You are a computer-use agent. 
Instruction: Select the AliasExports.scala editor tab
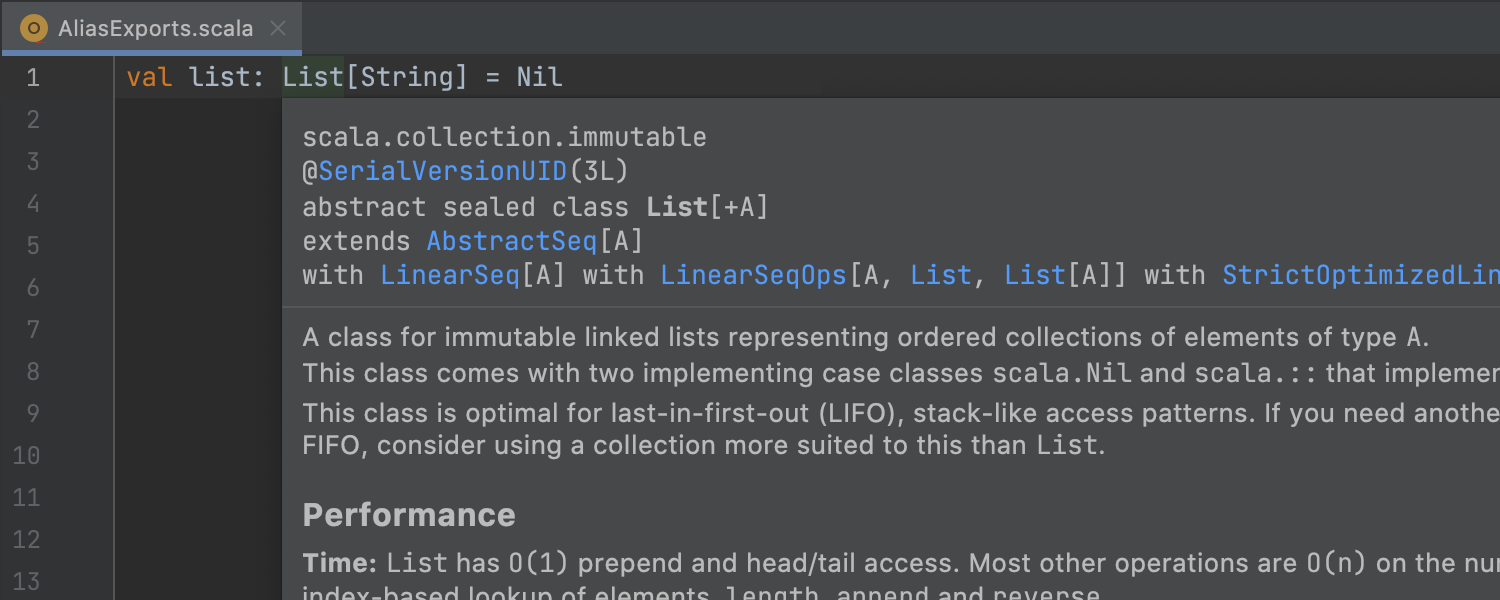[155, 28]
